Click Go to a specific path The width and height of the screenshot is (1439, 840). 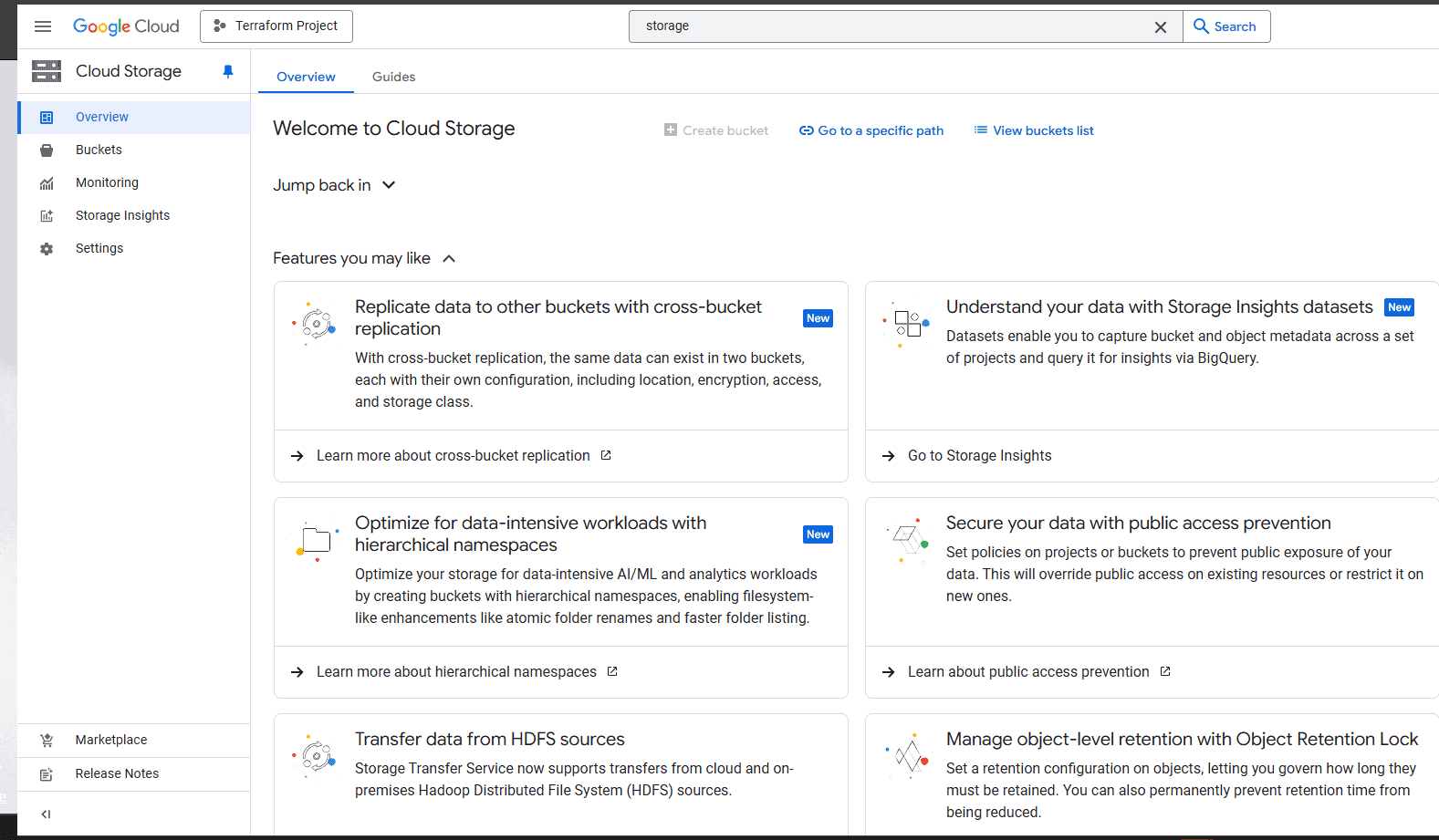point(871,130)
